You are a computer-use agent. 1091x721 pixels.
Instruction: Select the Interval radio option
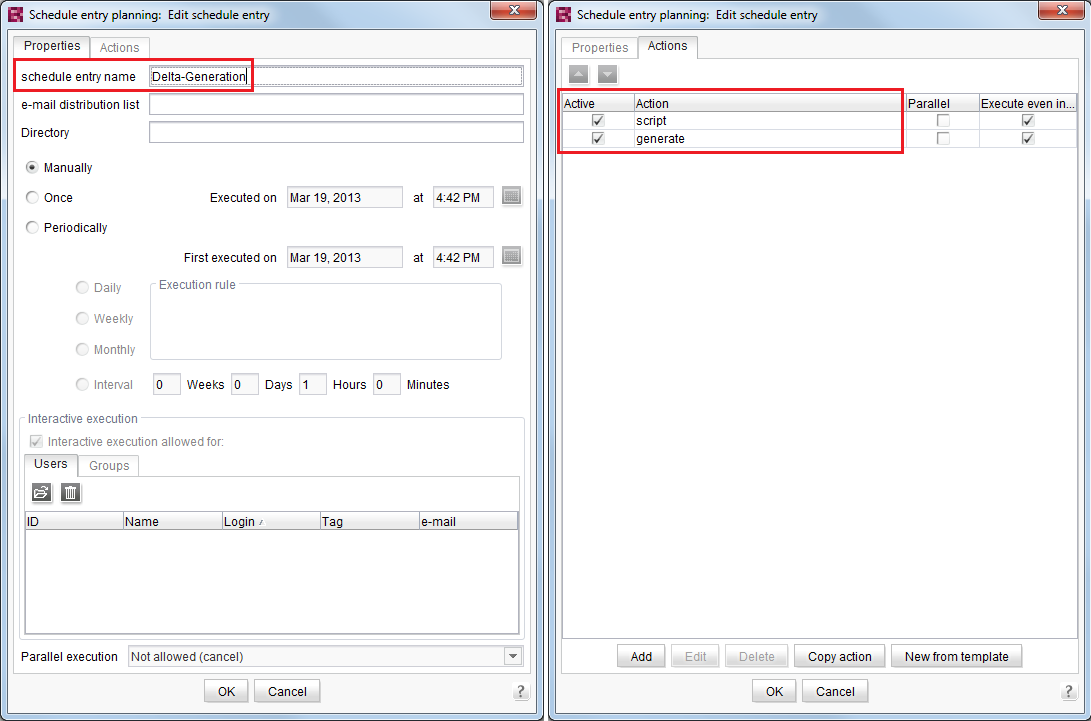tap(82, 384)
